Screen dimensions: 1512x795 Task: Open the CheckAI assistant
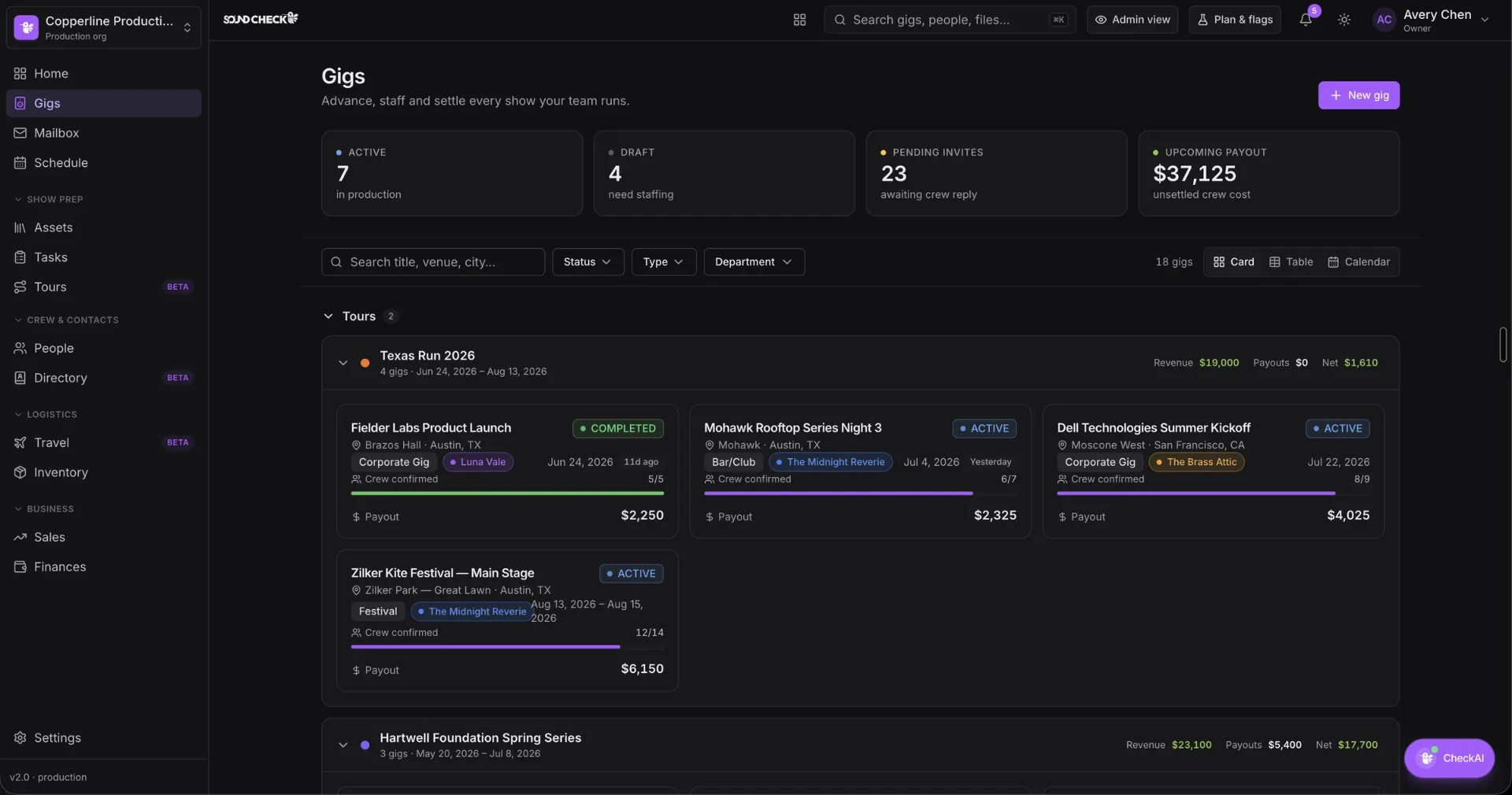1449,758
